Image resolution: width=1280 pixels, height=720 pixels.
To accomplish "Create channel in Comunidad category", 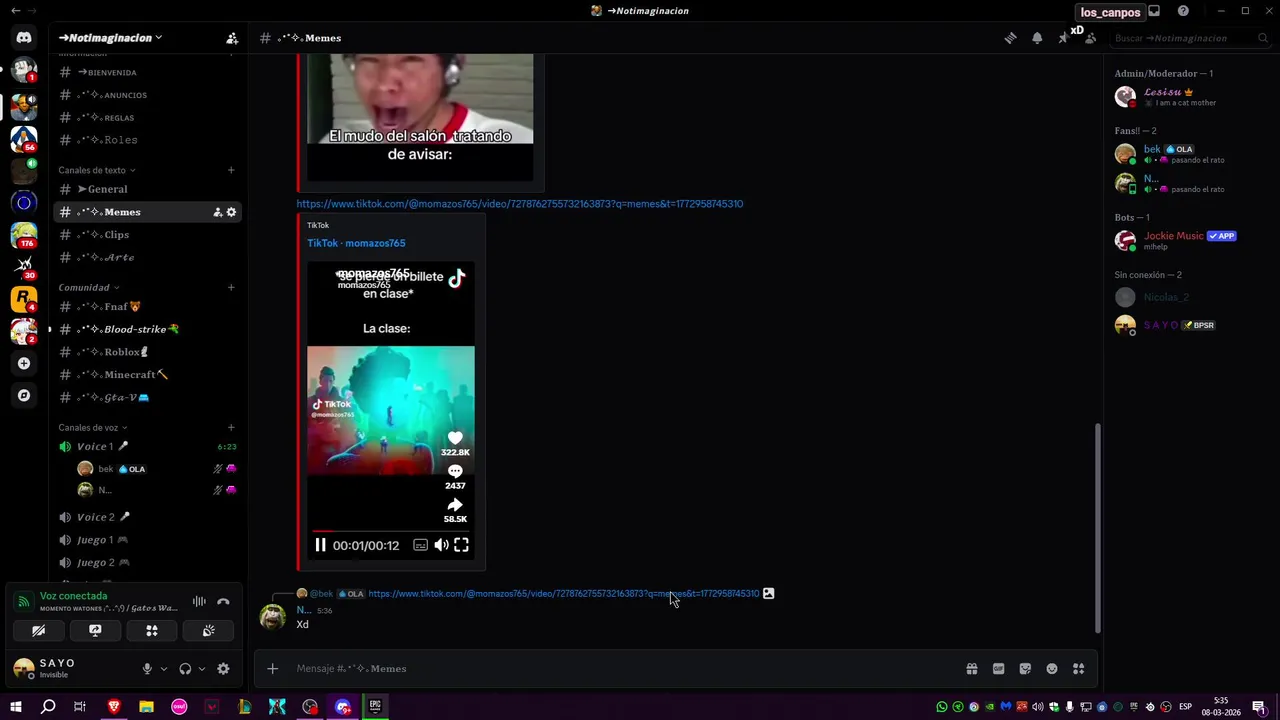I will pyautogui.click(x=231, y=287).
